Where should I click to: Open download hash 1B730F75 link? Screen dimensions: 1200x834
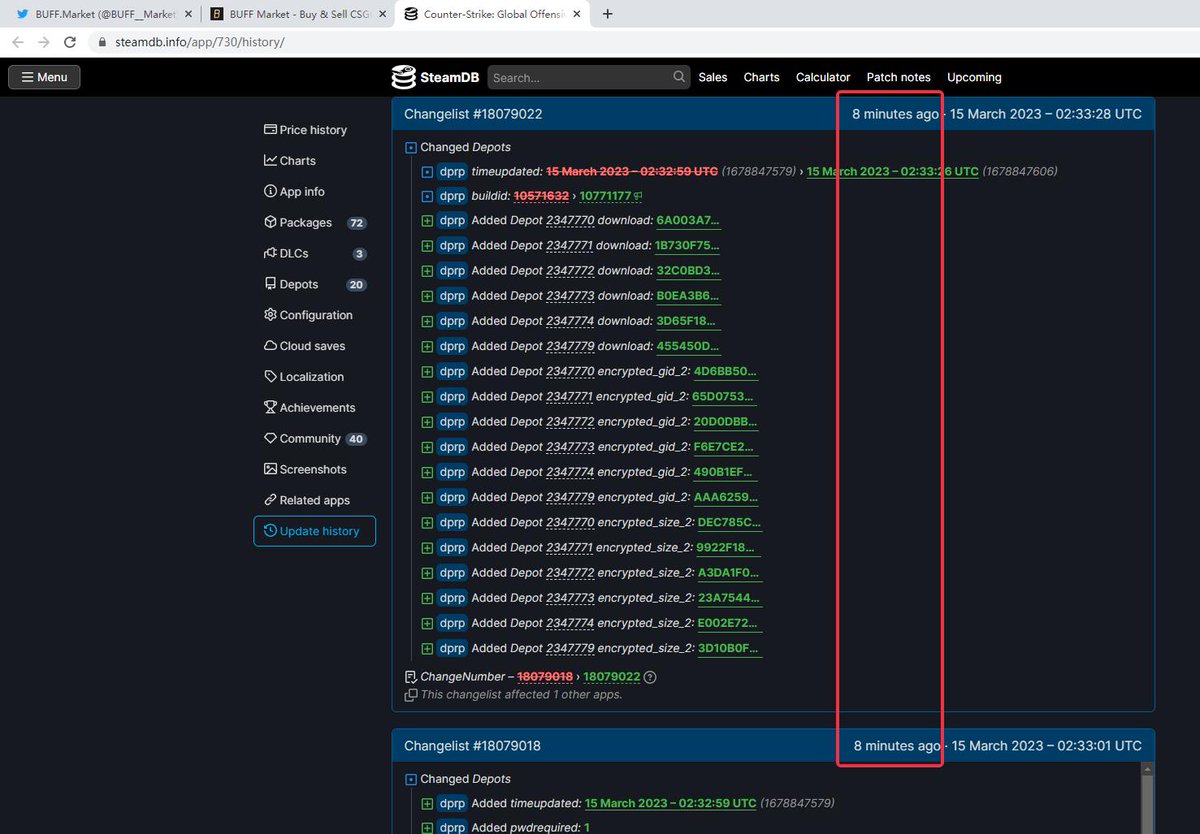688,246
